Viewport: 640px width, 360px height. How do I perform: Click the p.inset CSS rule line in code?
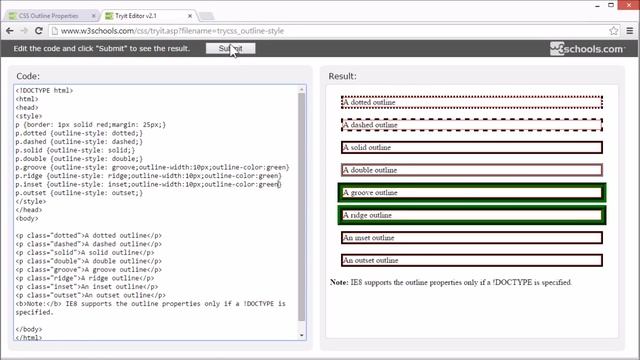click(149, 184)
